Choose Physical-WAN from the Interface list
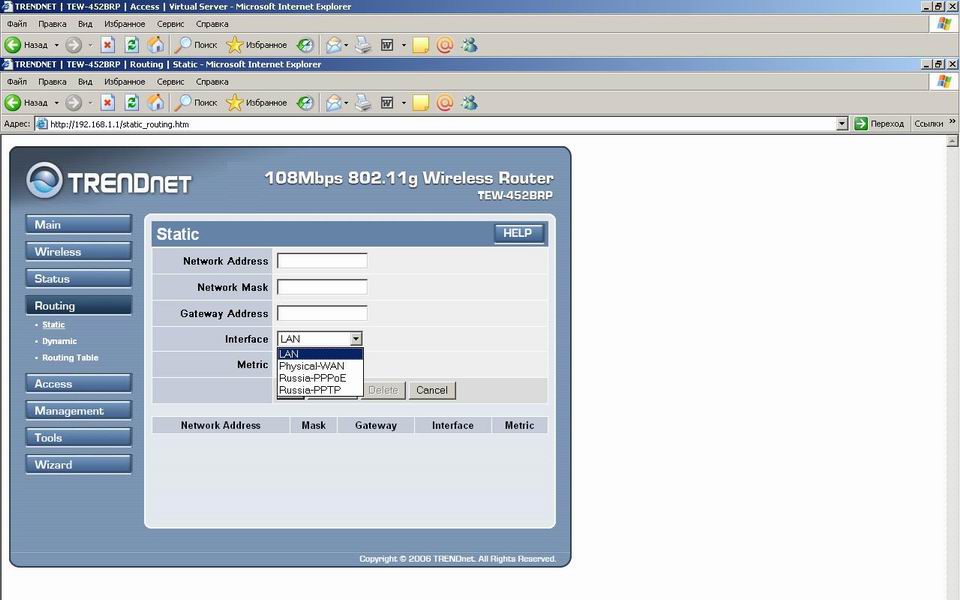 [x=320, y=366]
